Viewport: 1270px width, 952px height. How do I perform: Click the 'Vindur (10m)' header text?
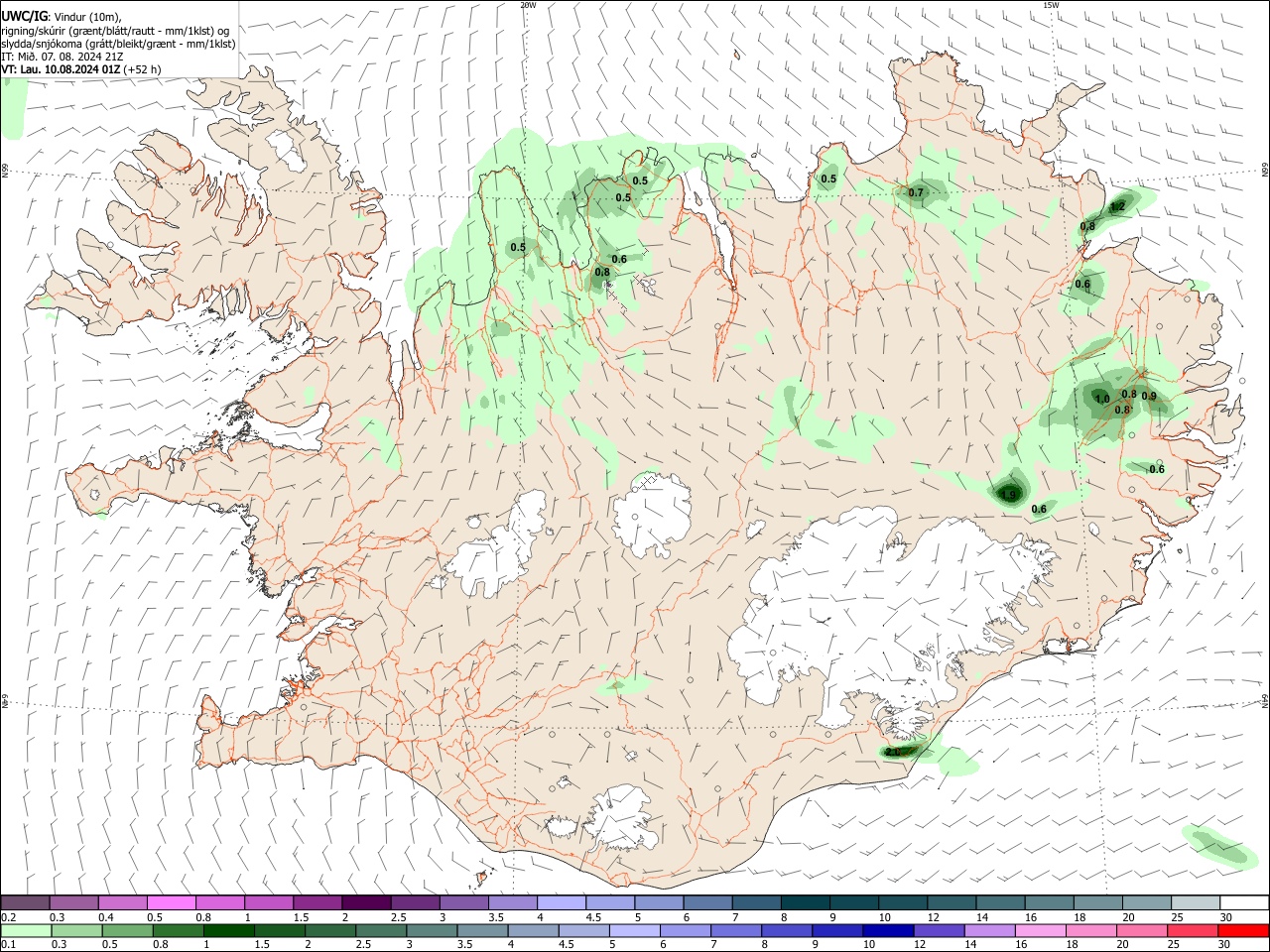coord(88,17)
